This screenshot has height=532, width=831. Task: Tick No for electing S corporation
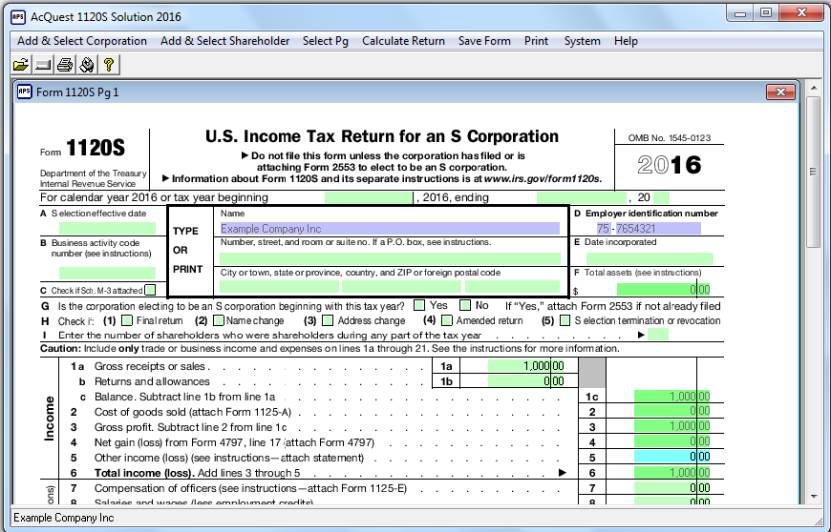coord(465,305)
